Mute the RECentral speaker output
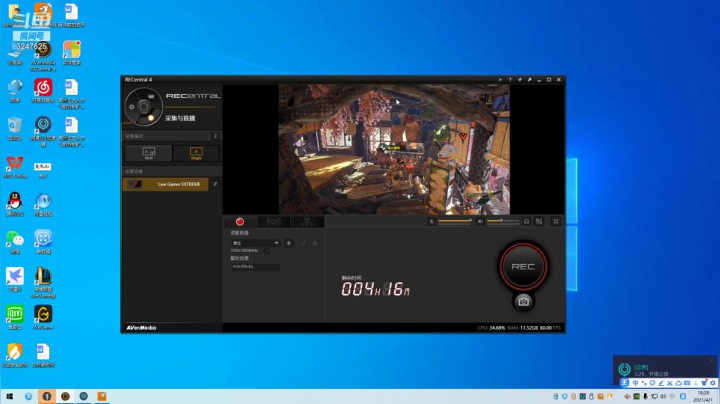The image size is (720, 404). [480, 221]
